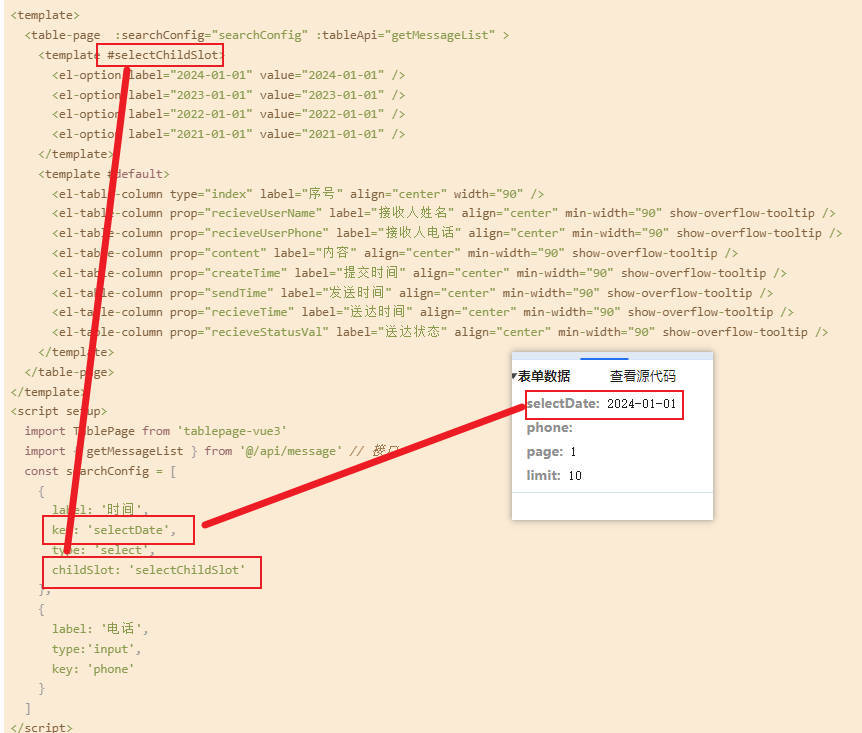Click the recieveTime column line

[x=423, y=312]
